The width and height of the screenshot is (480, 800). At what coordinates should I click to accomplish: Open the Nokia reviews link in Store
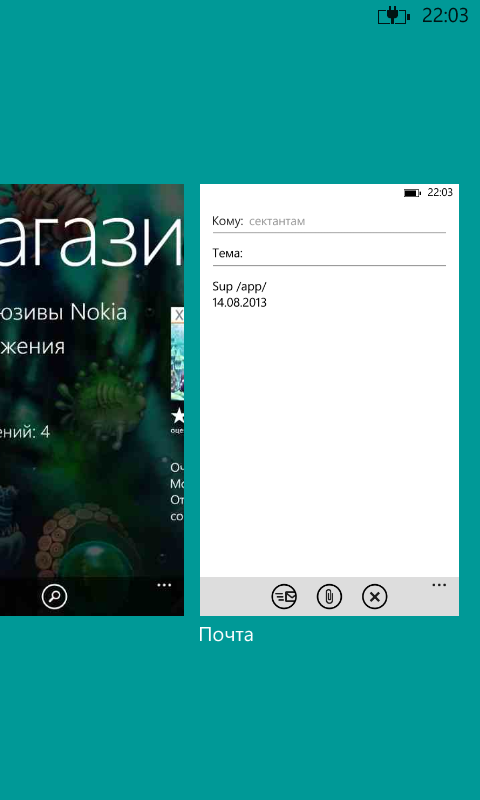click(x=63, y=312)
